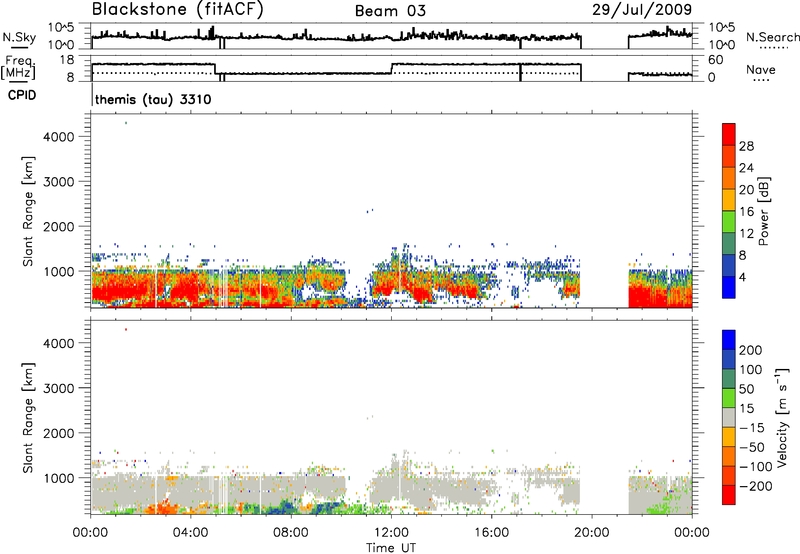
Task: Click the '2000' tick of the velocity panel
Action: point(59,433)
